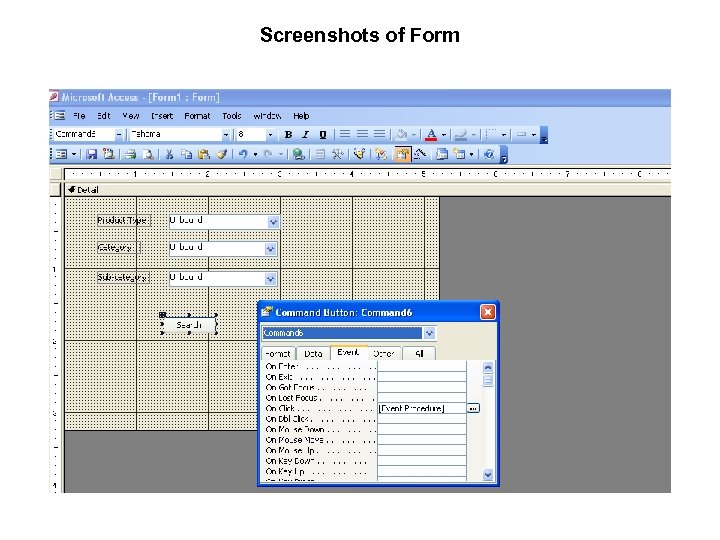Image resolution: width=720 pixels, height=540 pixels.
Task: Expand the View button dropdown arrow
Action: tap(73, 154)
